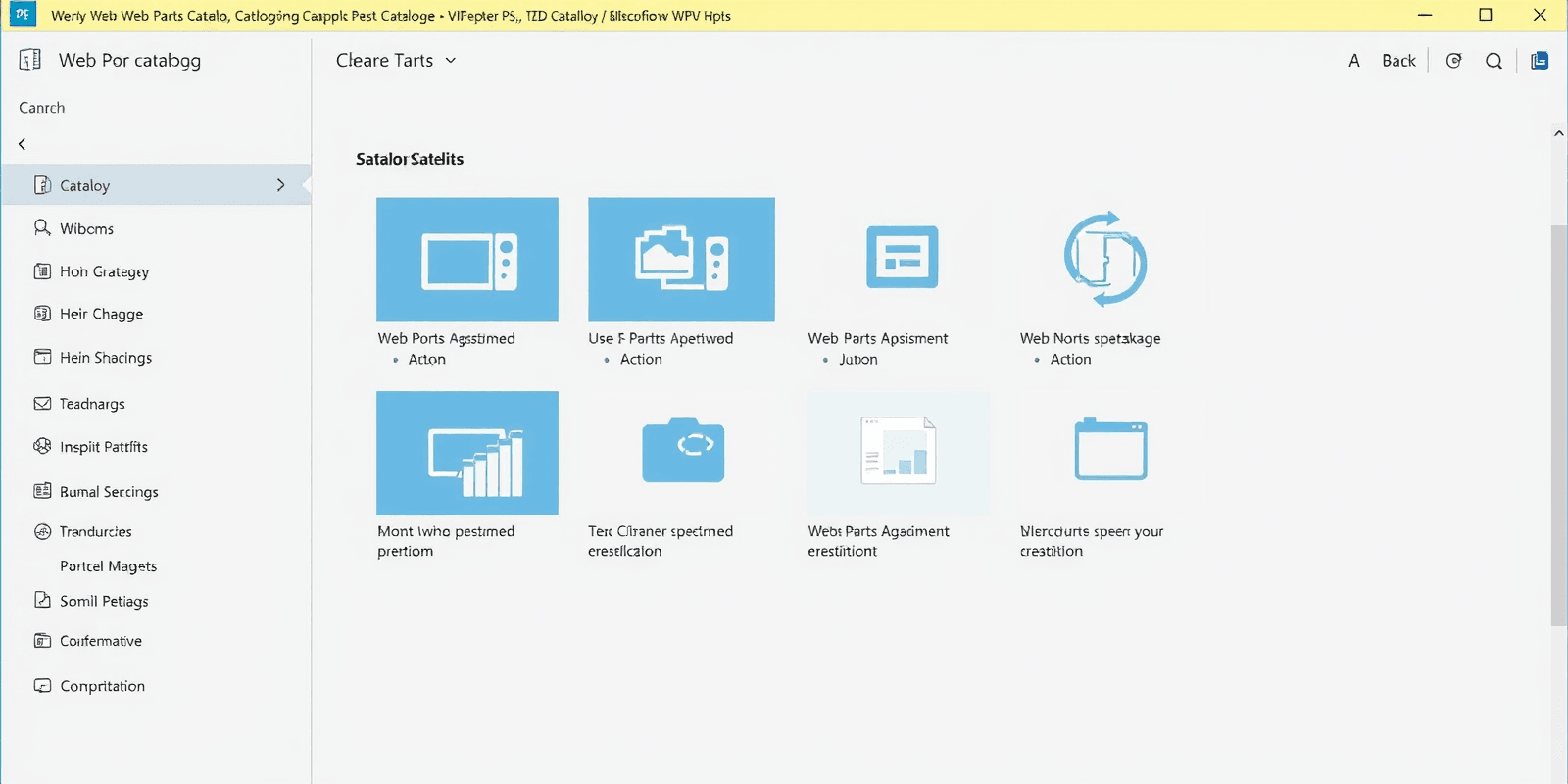Image resolution: width=1568 pixels, height=784 pixels.
Task: Click the PE app icon in title bar
Action: coord(23,15)
